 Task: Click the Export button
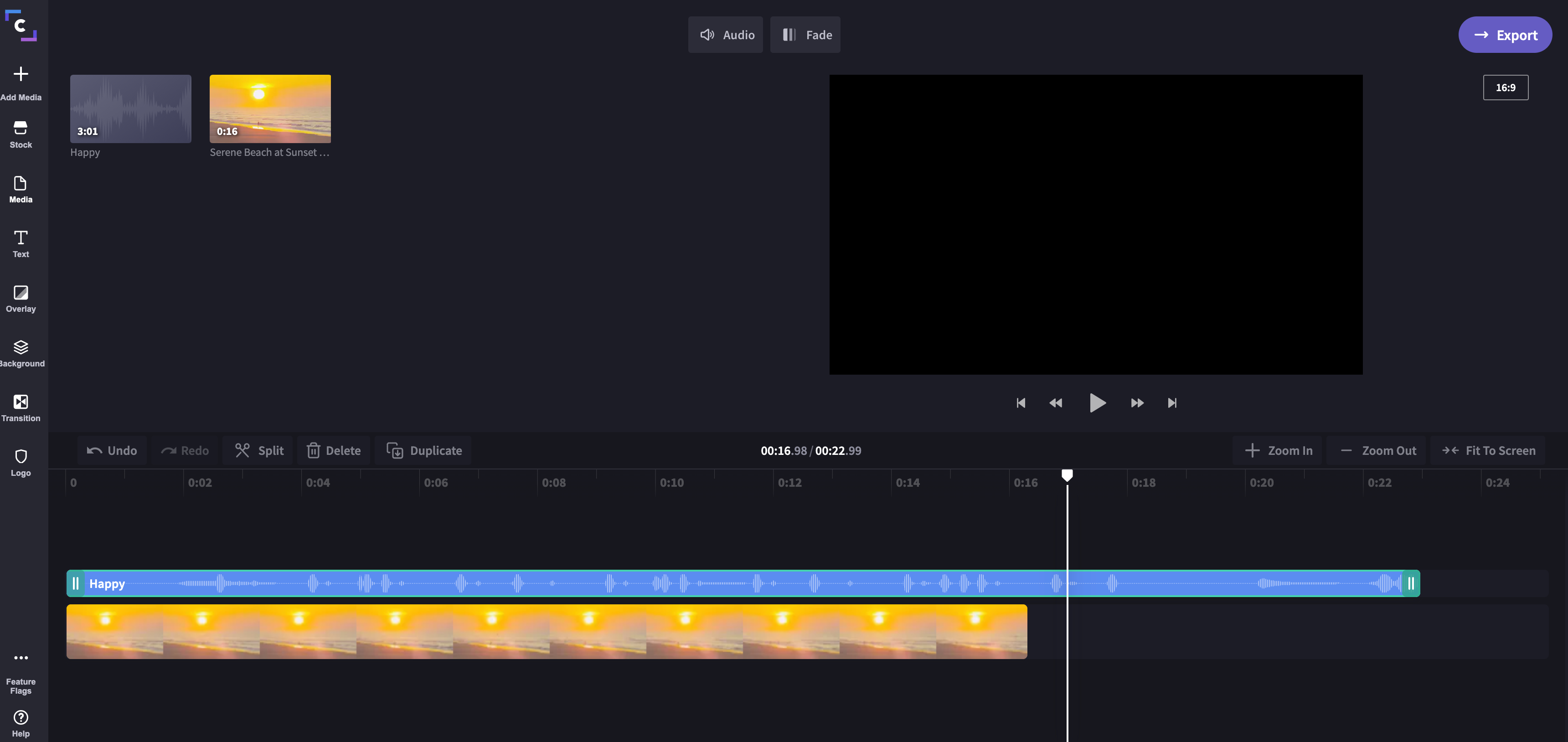click(x=1504, y=35)
